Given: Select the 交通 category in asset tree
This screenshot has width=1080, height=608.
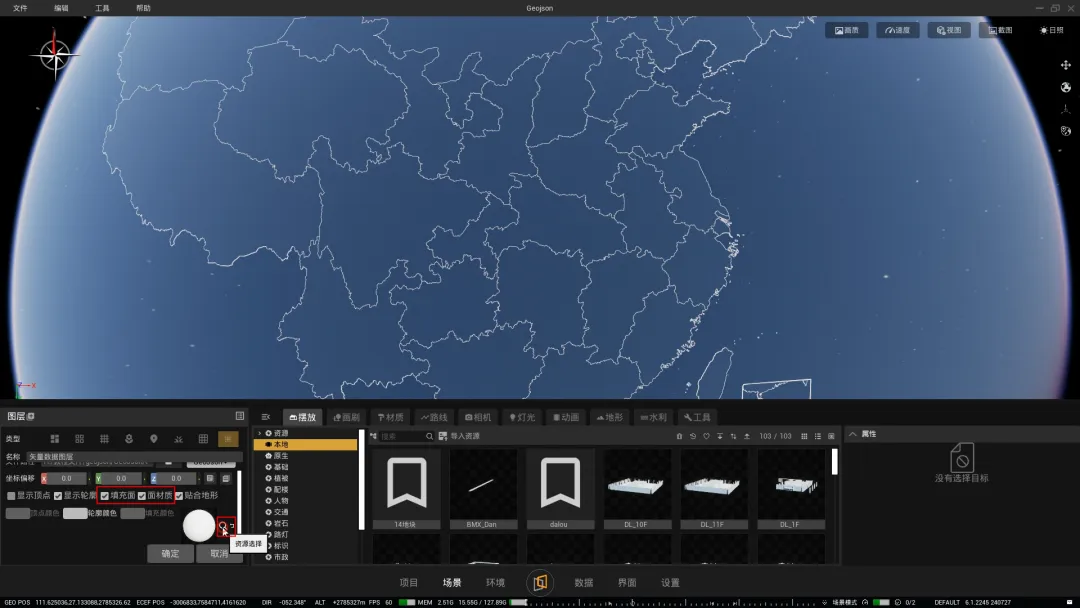Looking at the screenshot, I should [x=282, y=512].
